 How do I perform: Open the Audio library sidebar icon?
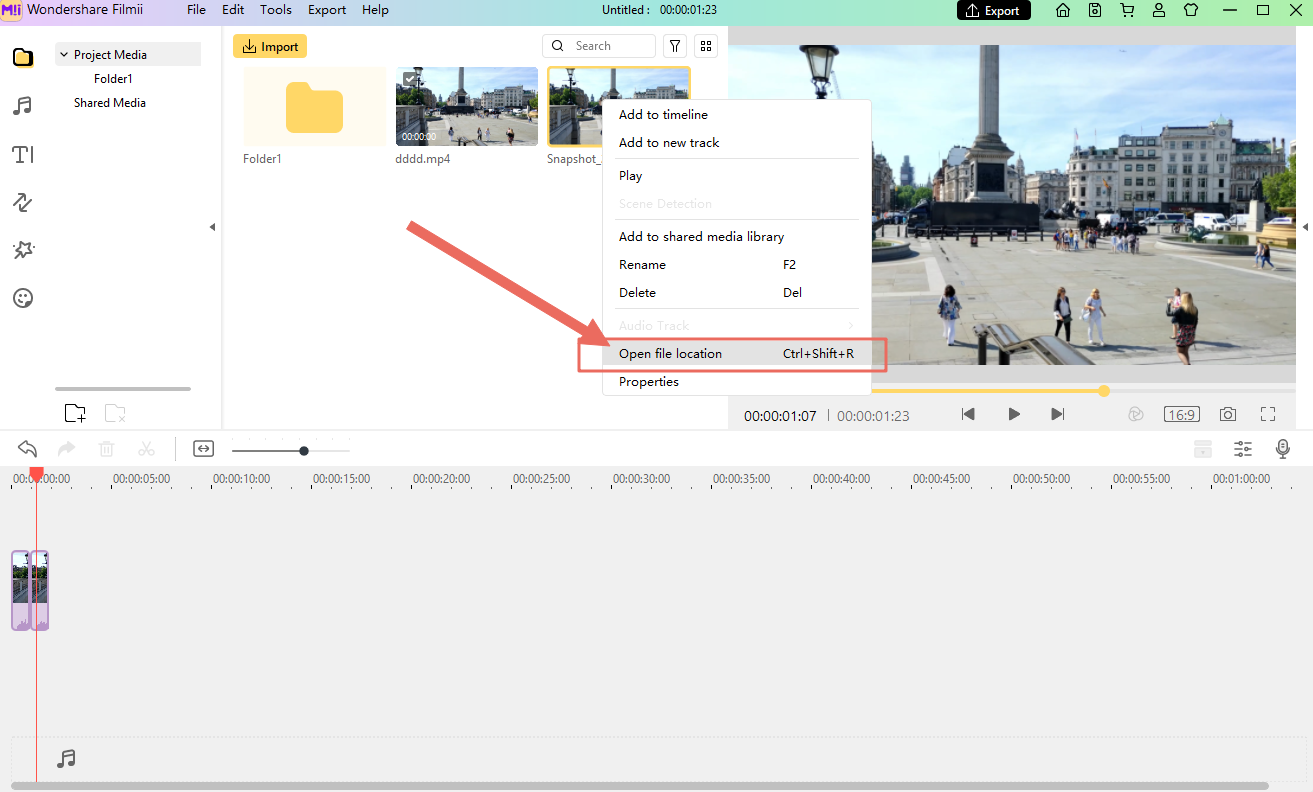pos(22,106)
